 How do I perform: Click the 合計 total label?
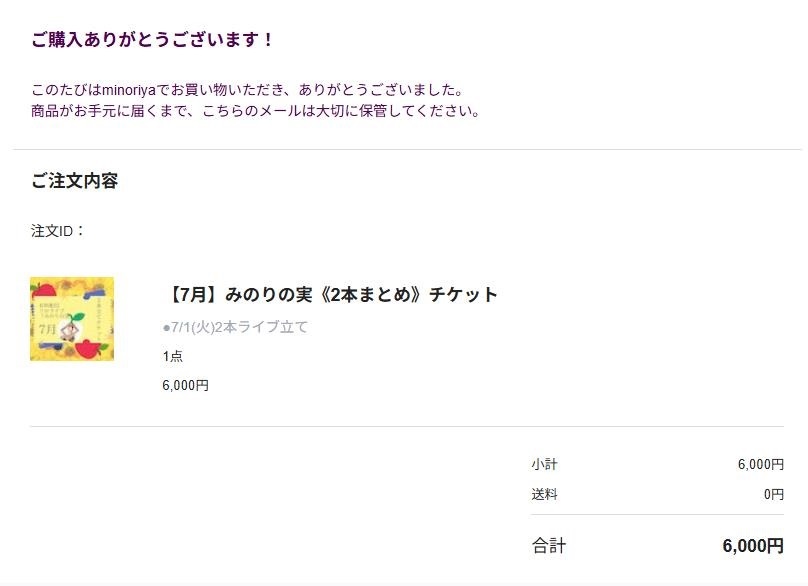pos(549,545)
